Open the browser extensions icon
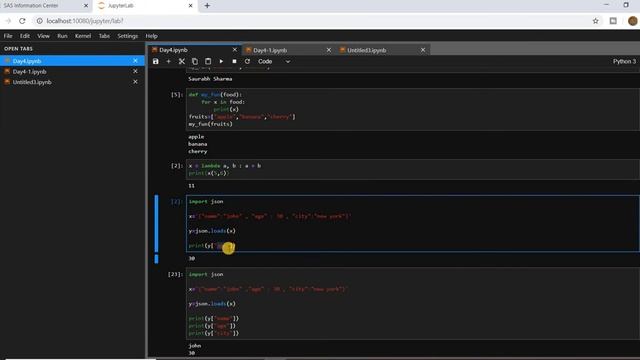The image size is (640, 360). click(x=613, y=21)
